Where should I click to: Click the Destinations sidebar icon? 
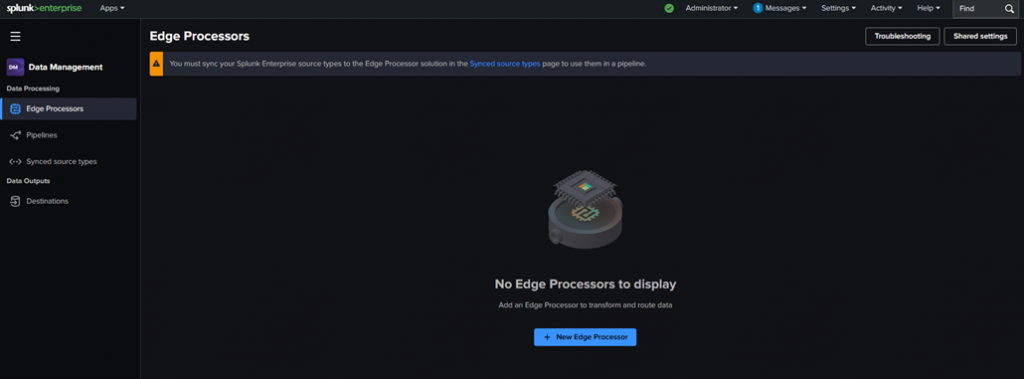coord(16,201)
